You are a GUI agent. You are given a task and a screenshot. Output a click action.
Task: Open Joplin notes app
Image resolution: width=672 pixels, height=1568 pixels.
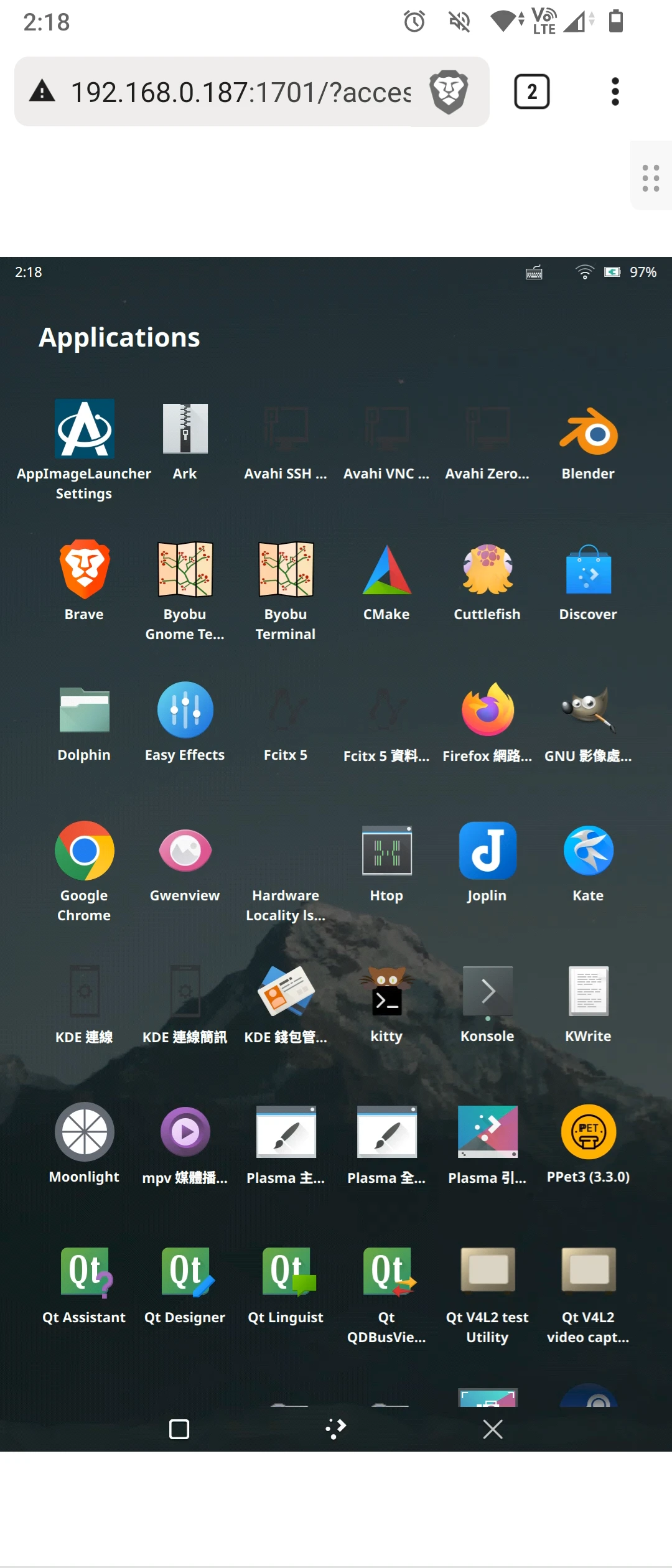point(487,862)
